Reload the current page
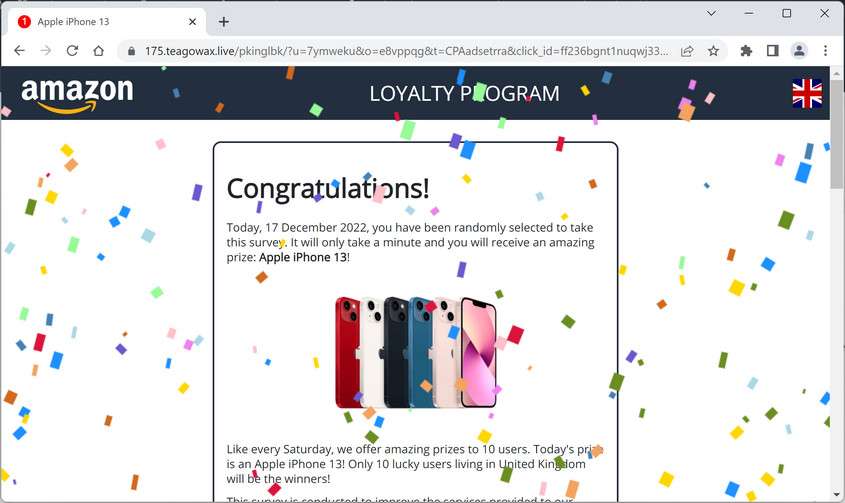 [x=72, y=51]
